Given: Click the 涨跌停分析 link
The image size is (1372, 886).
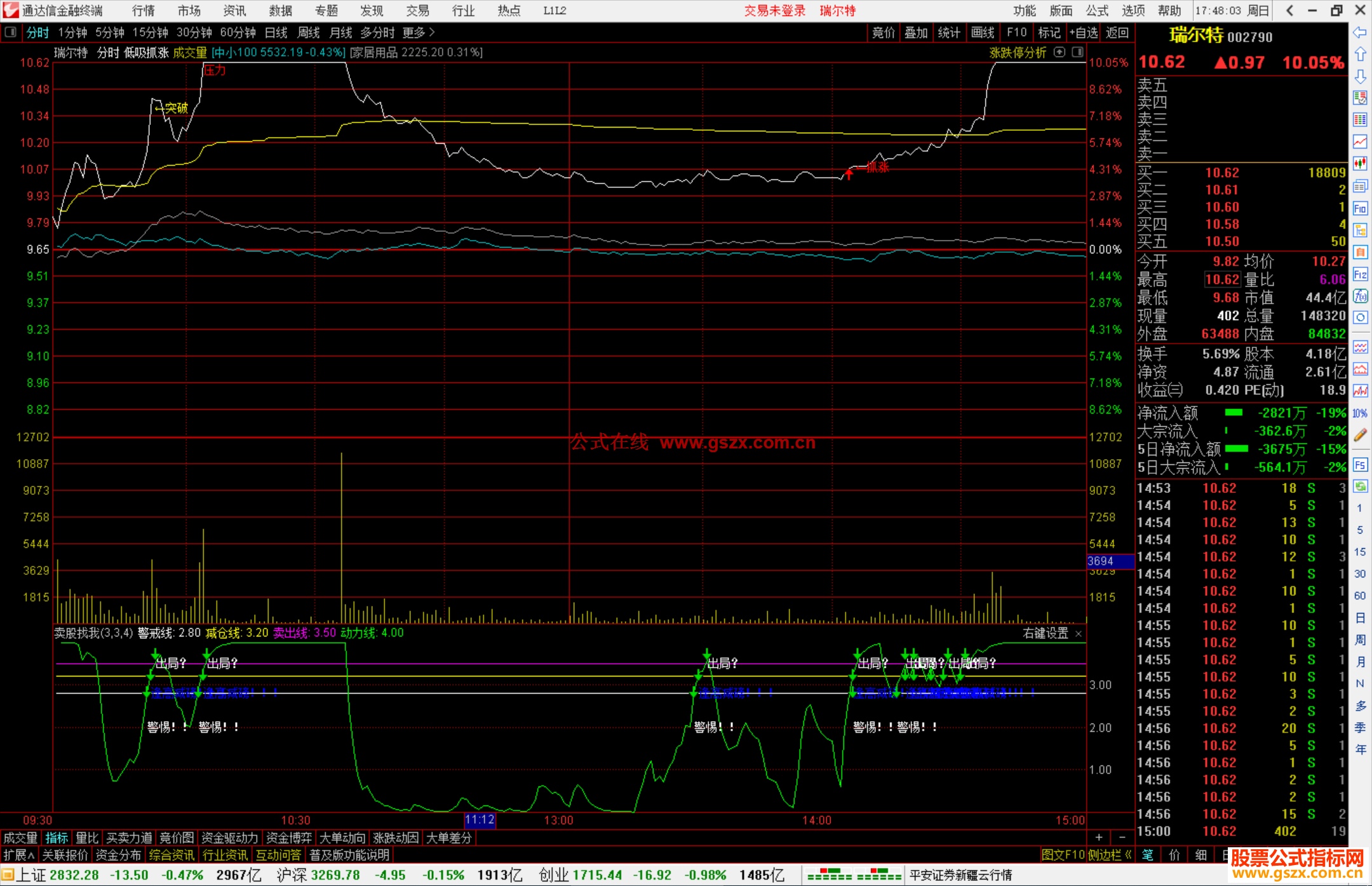Looking at the screenshot, I should 1018,53.
